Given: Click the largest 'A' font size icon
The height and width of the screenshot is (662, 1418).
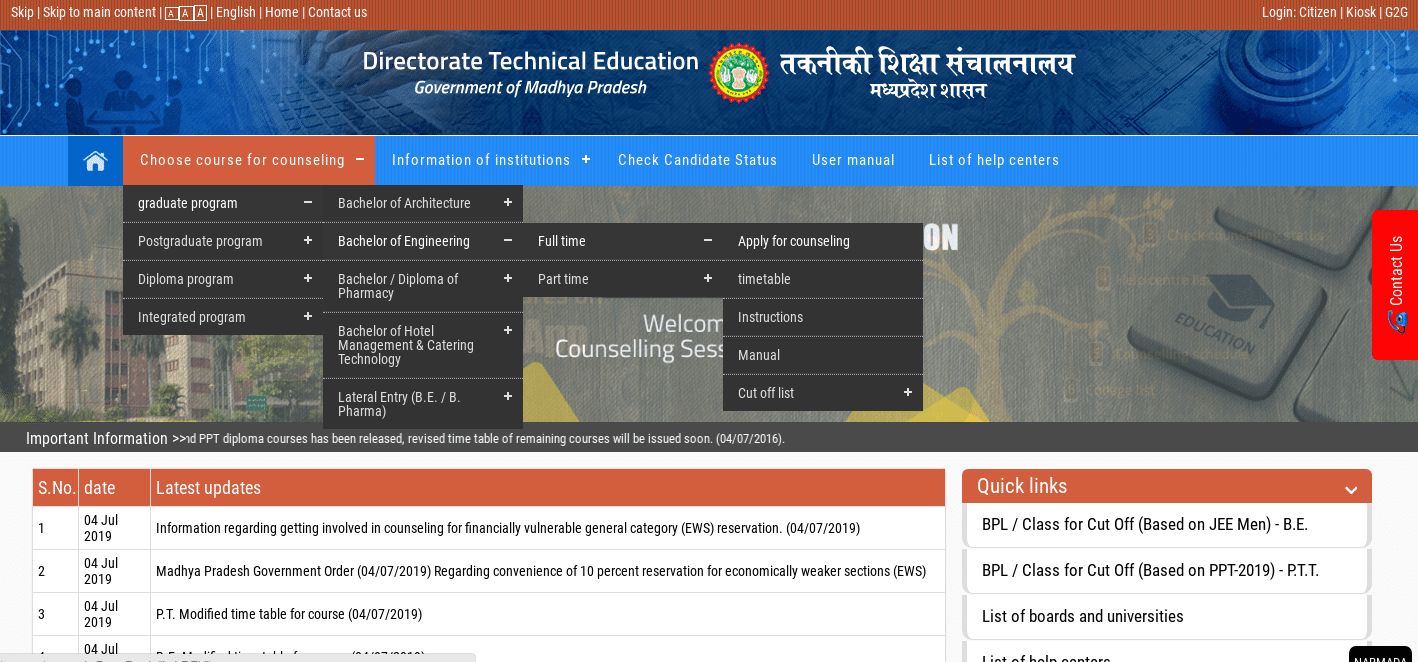Looking at the screenshot, I should [200, 13].
